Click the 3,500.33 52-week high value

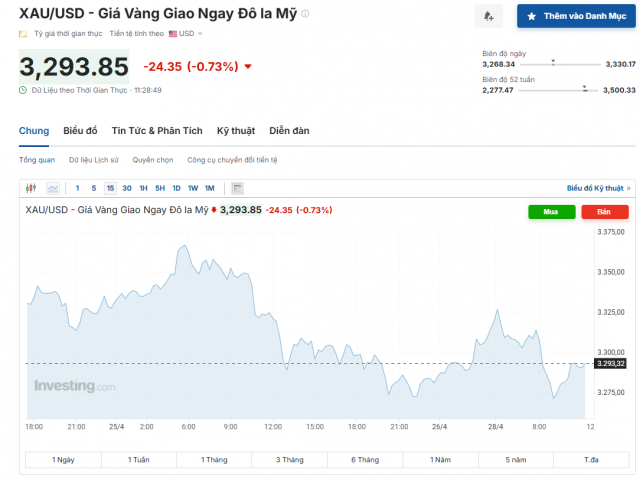coord(619,90)
